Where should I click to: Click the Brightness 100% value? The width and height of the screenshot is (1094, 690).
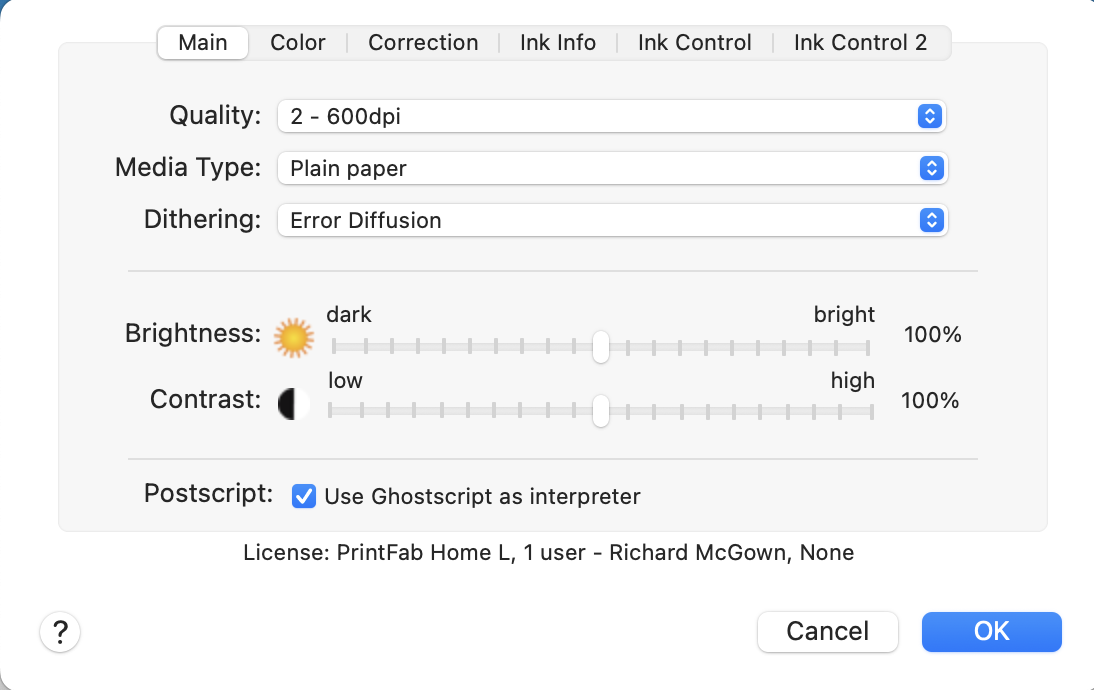pos(932,335)
